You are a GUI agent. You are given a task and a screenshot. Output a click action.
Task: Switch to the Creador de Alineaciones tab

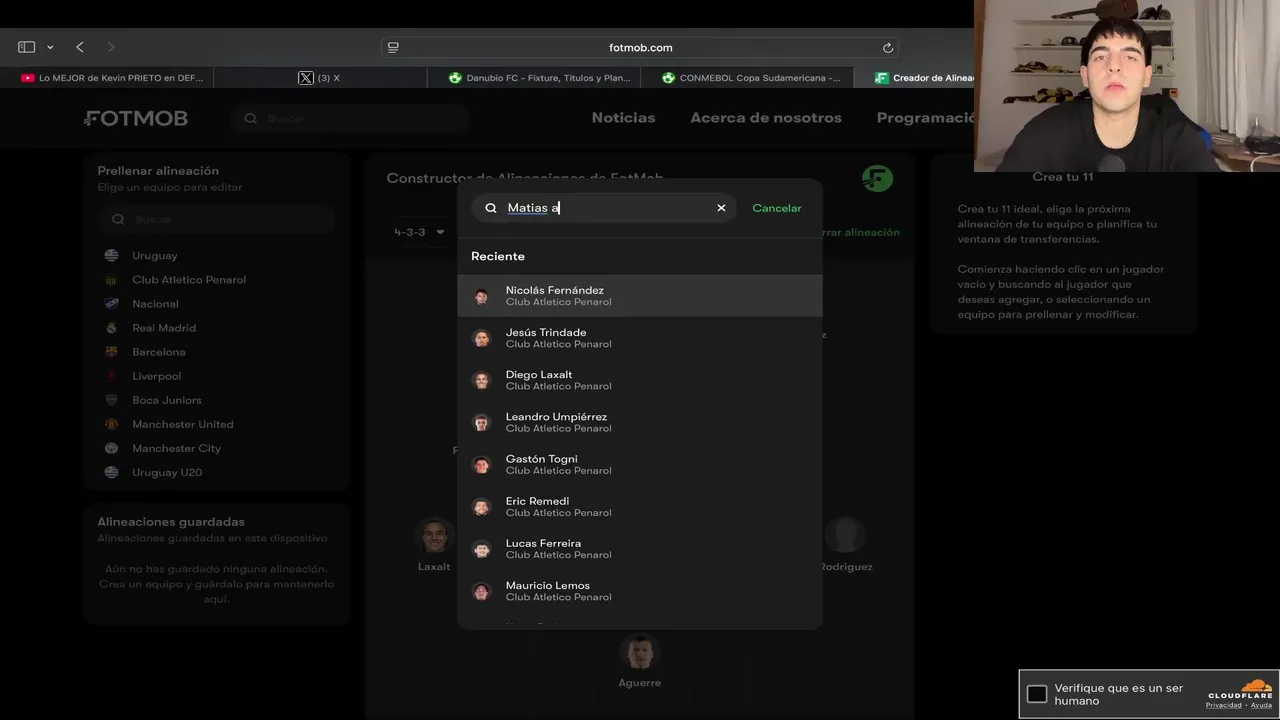click(915, 77)
